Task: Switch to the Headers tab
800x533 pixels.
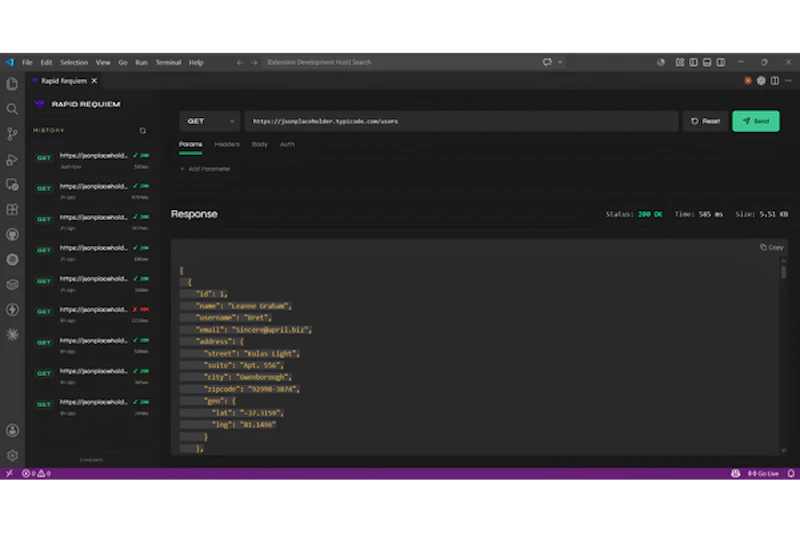Action: [x=227, y=144]
